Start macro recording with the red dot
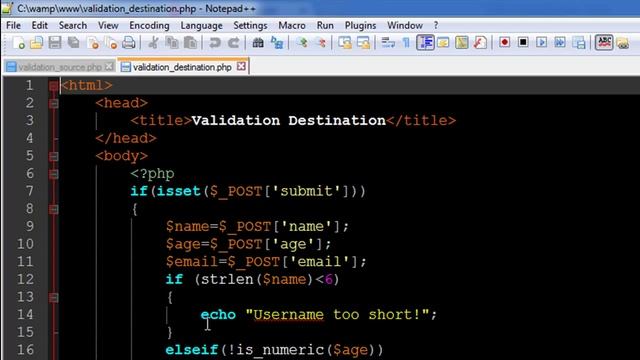 tap(504, 42)
